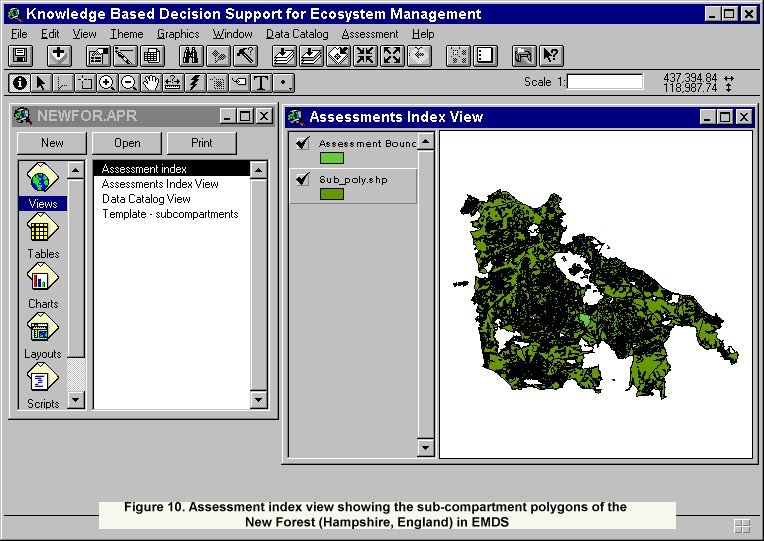The width and height of the screenshot is (764, 541).
Task: Toggle the Assessment Boundary theme checkbox
Action: 303,142
